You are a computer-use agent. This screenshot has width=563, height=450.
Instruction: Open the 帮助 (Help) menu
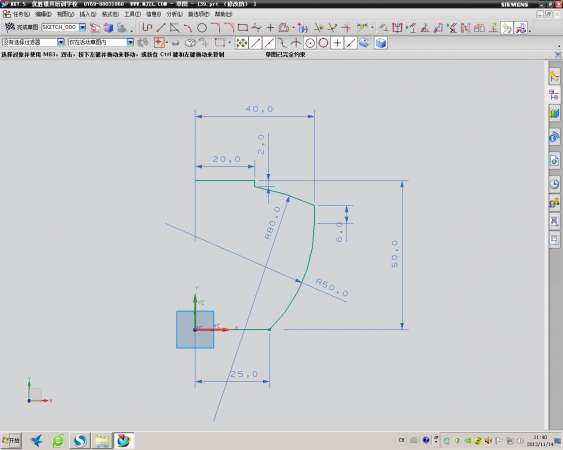(x=223, y=14)
